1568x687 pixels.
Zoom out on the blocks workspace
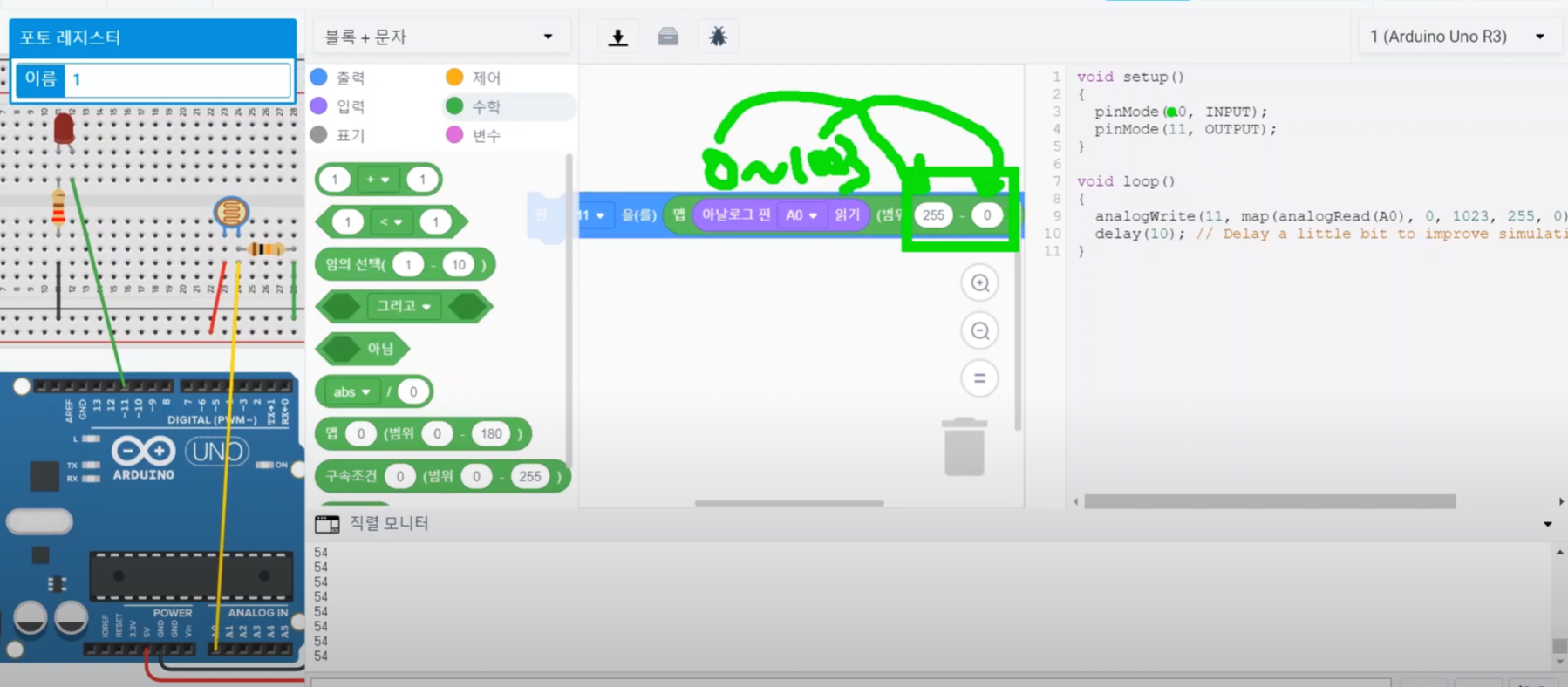click(x=980, y=331)
